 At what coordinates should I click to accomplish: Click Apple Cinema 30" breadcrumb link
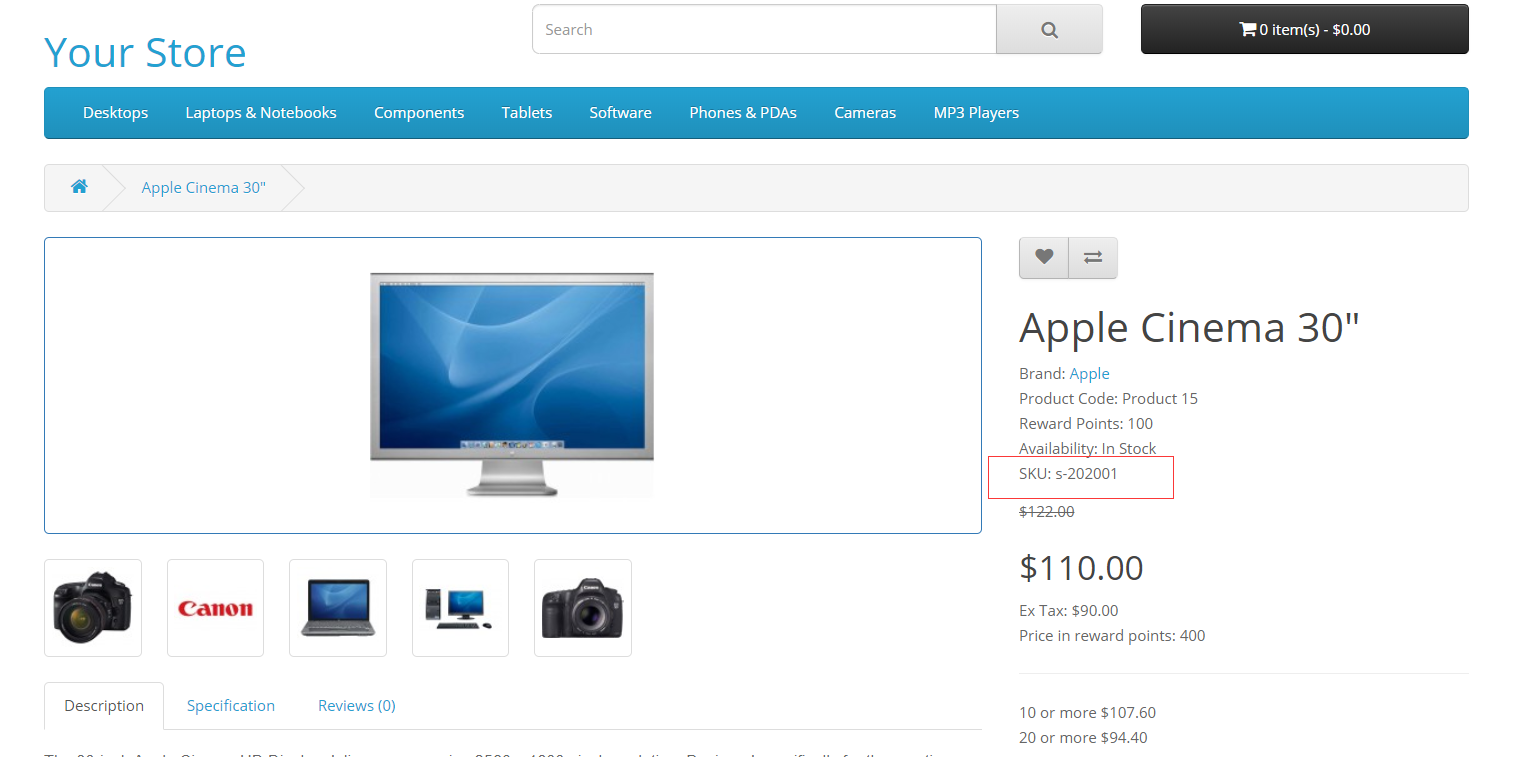pos(204,188)
